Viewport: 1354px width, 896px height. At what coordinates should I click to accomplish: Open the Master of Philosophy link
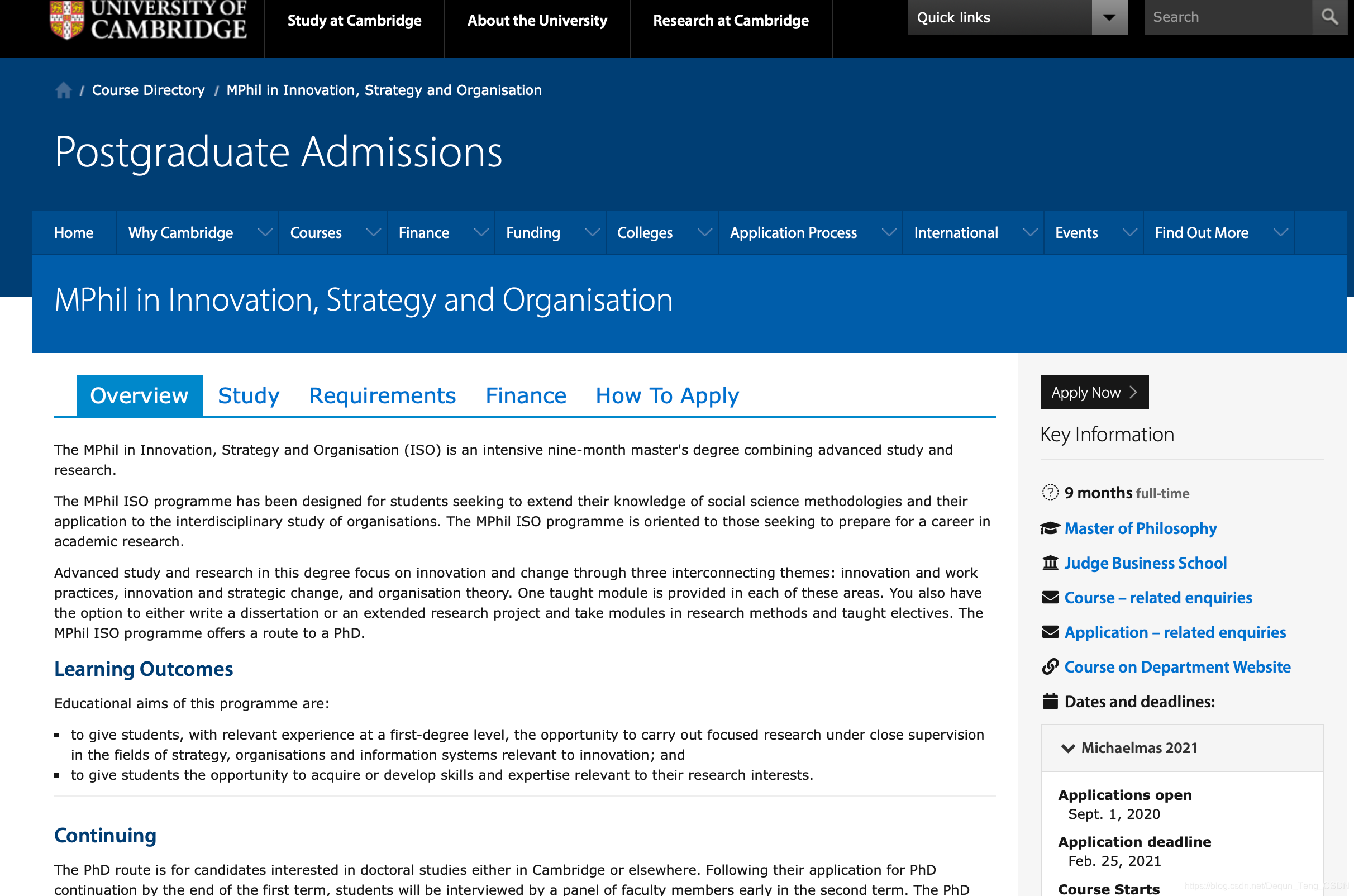coord(1140,528)
